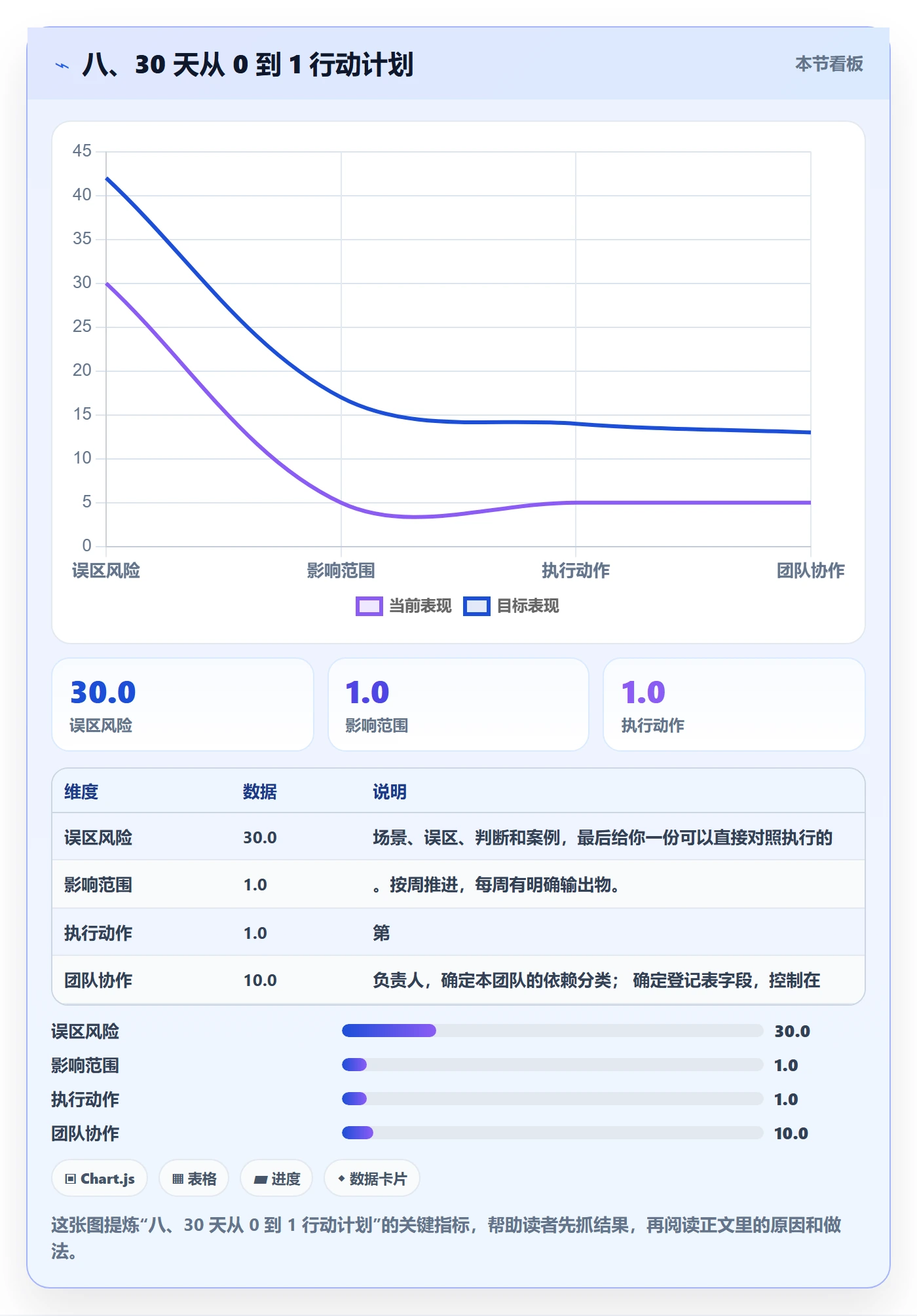Click the 1.0 影响范围 data card
The width and height of the screenshot is (917, 1316).
458,704
